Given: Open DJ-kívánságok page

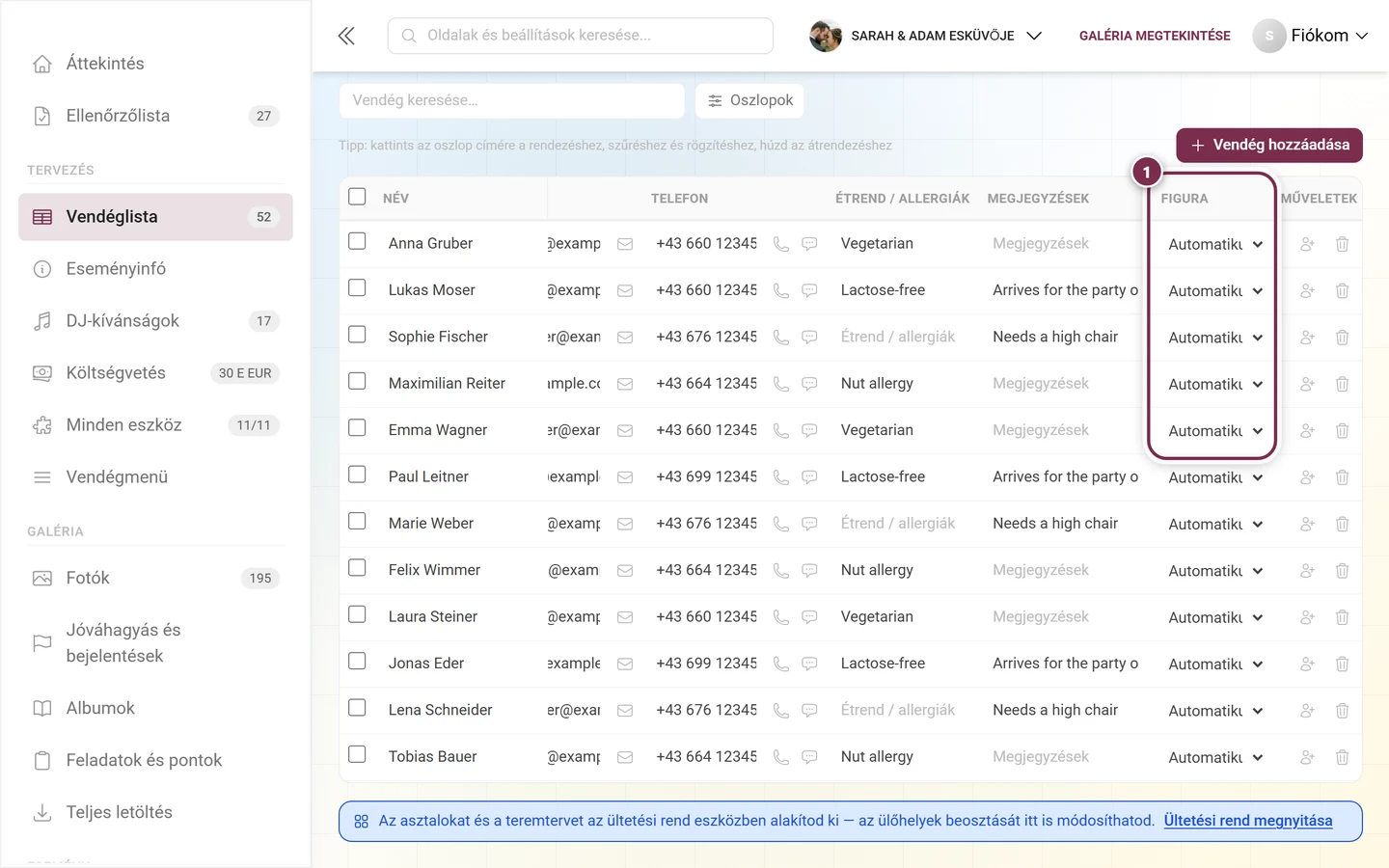Looking at the screenshot, I should (x=155, y=321).
